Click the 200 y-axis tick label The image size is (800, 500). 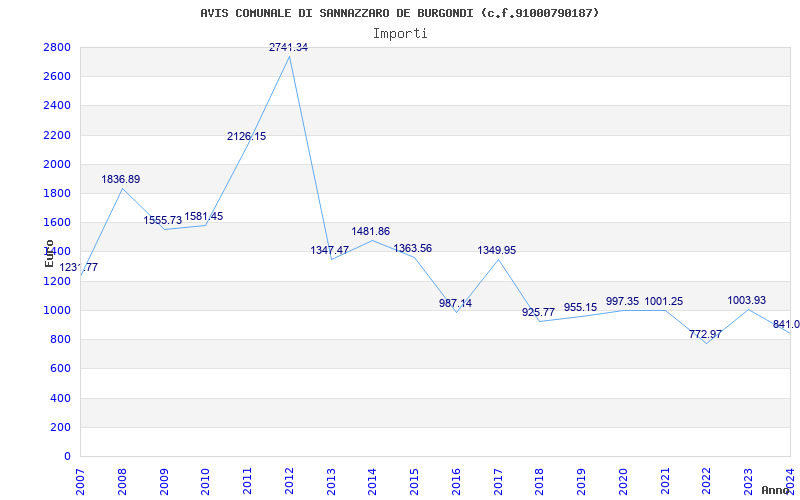60,427
